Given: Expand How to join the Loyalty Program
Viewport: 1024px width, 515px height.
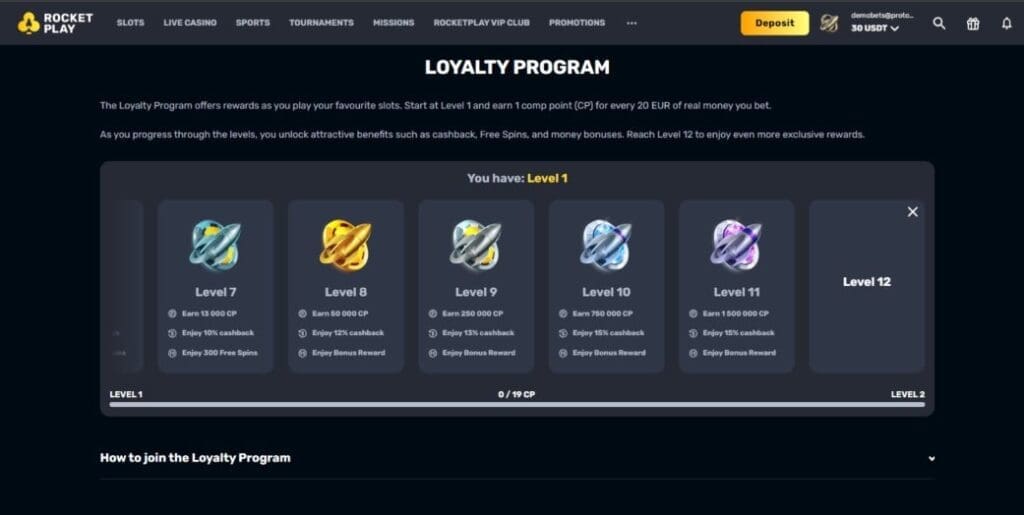Looking at the screenshot, I should coord(517,458).
